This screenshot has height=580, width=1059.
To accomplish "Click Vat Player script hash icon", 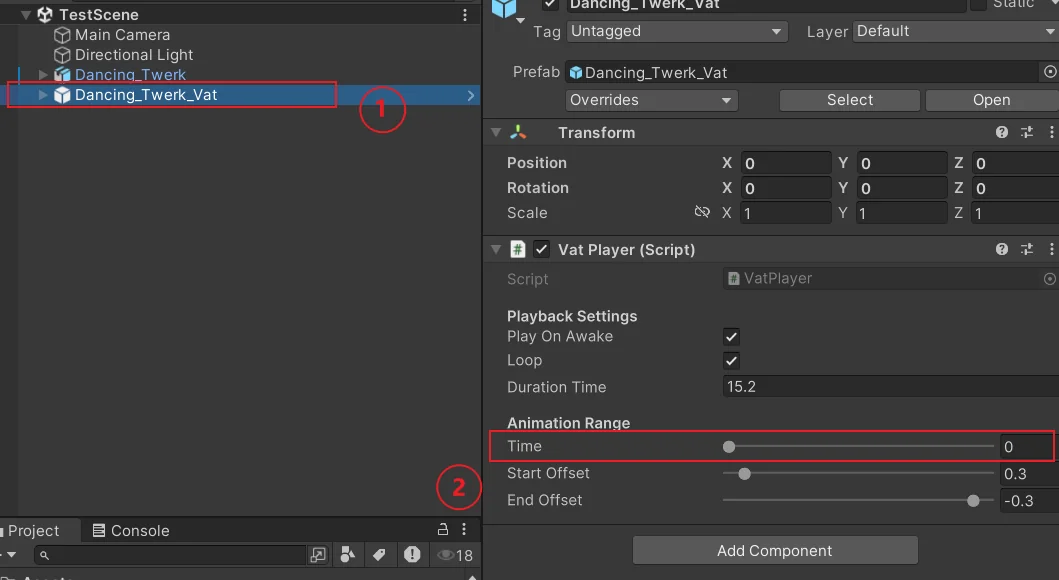I will point(518,249).
